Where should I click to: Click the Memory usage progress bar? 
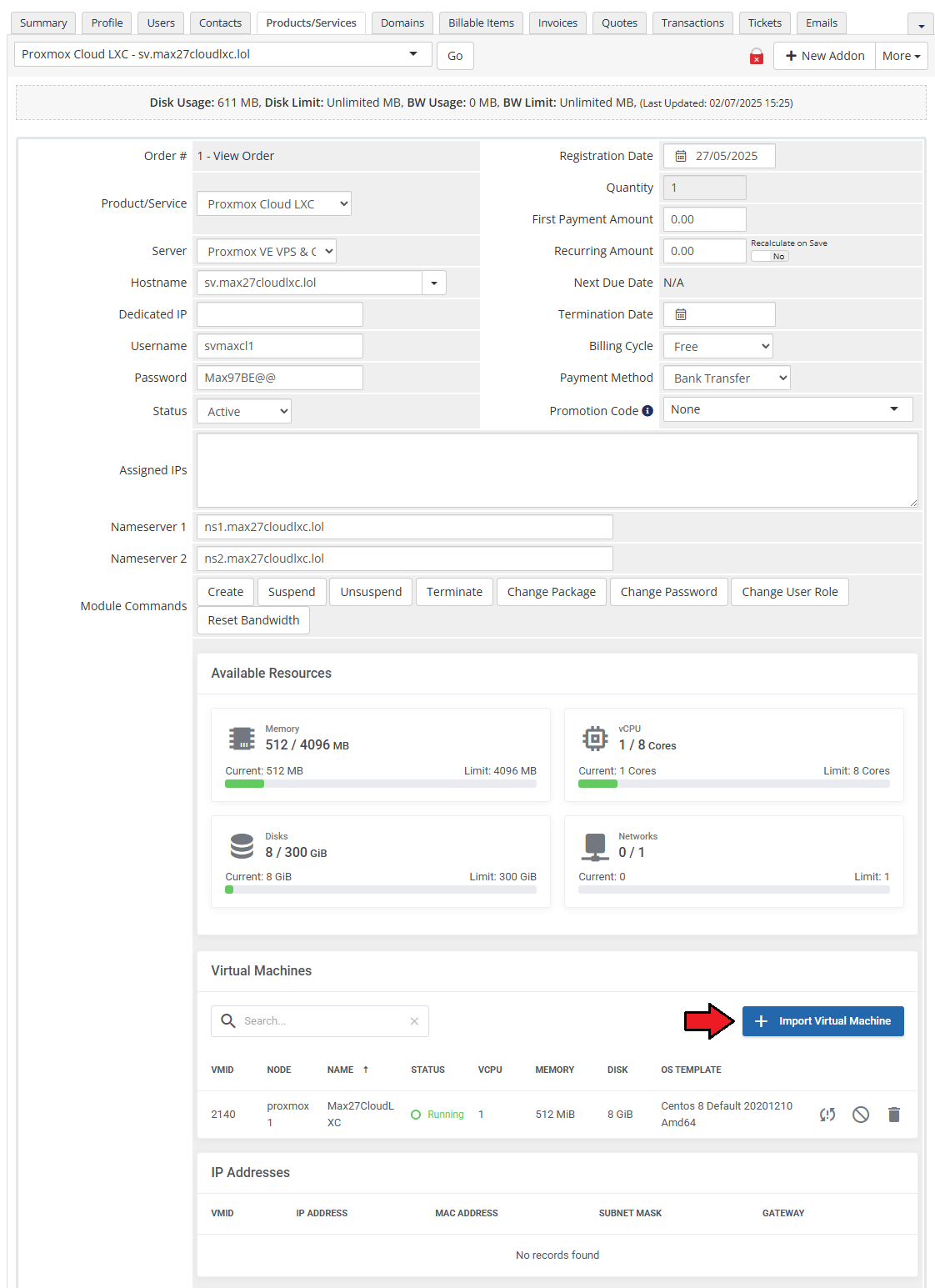pos(381,784)
